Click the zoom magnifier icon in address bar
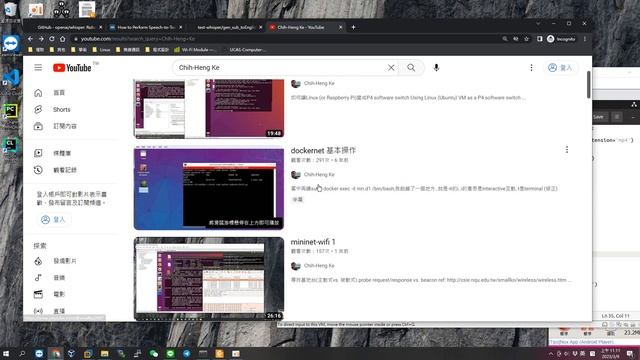Image resolution: width=640 pixels, height=360 pixels. pos(505,39)
